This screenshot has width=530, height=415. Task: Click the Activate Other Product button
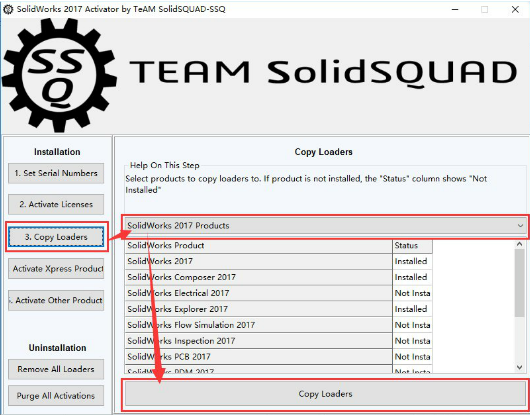tap(56, 300)
